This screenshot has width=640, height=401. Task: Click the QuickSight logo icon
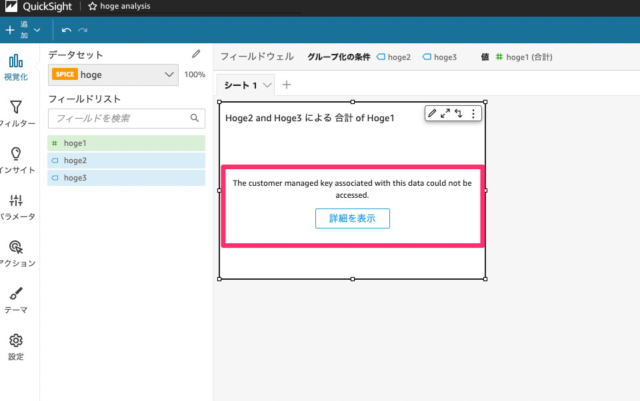pos(11,6)
